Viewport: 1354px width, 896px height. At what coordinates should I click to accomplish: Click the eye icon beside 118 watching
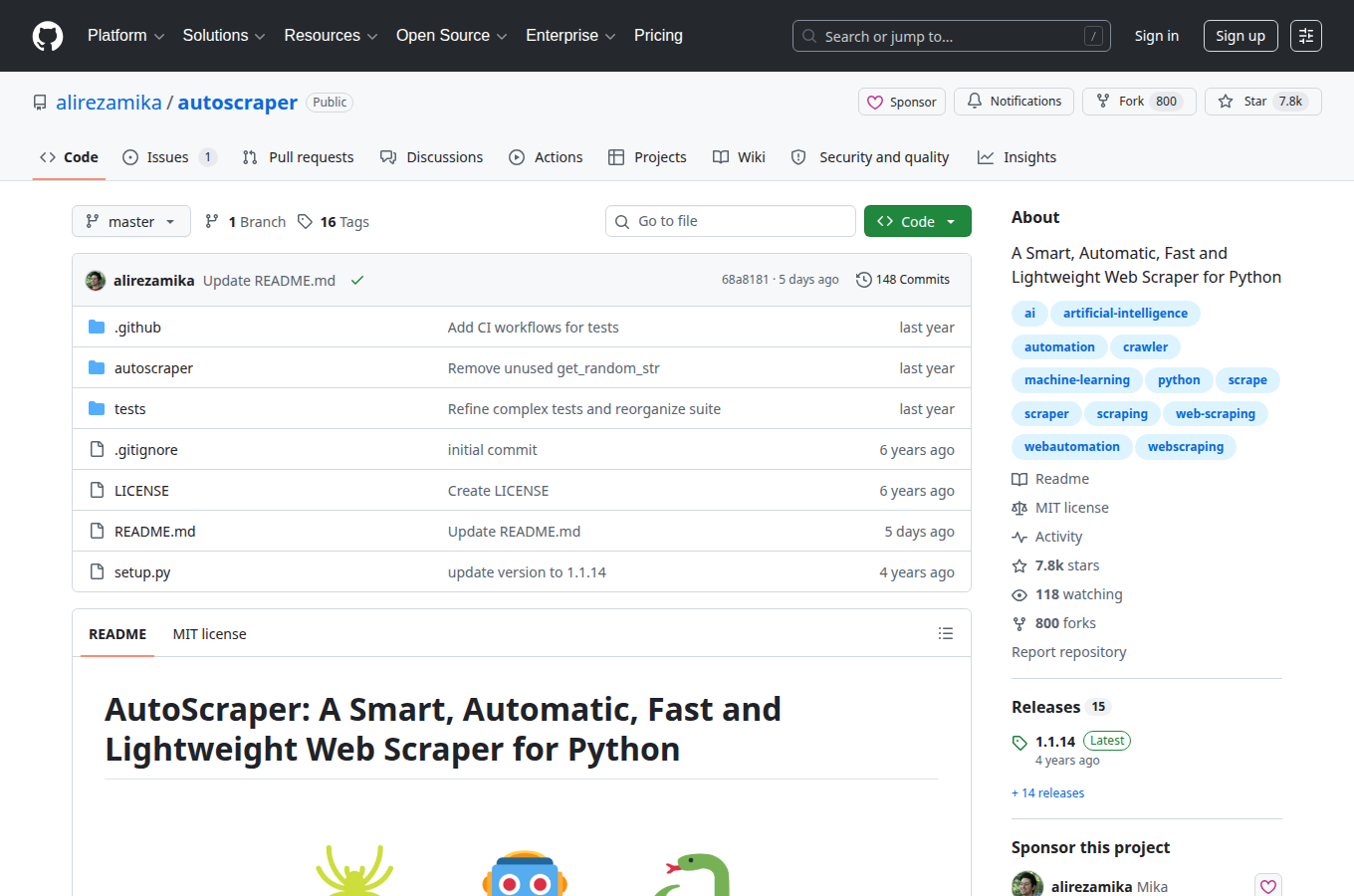1019,595
